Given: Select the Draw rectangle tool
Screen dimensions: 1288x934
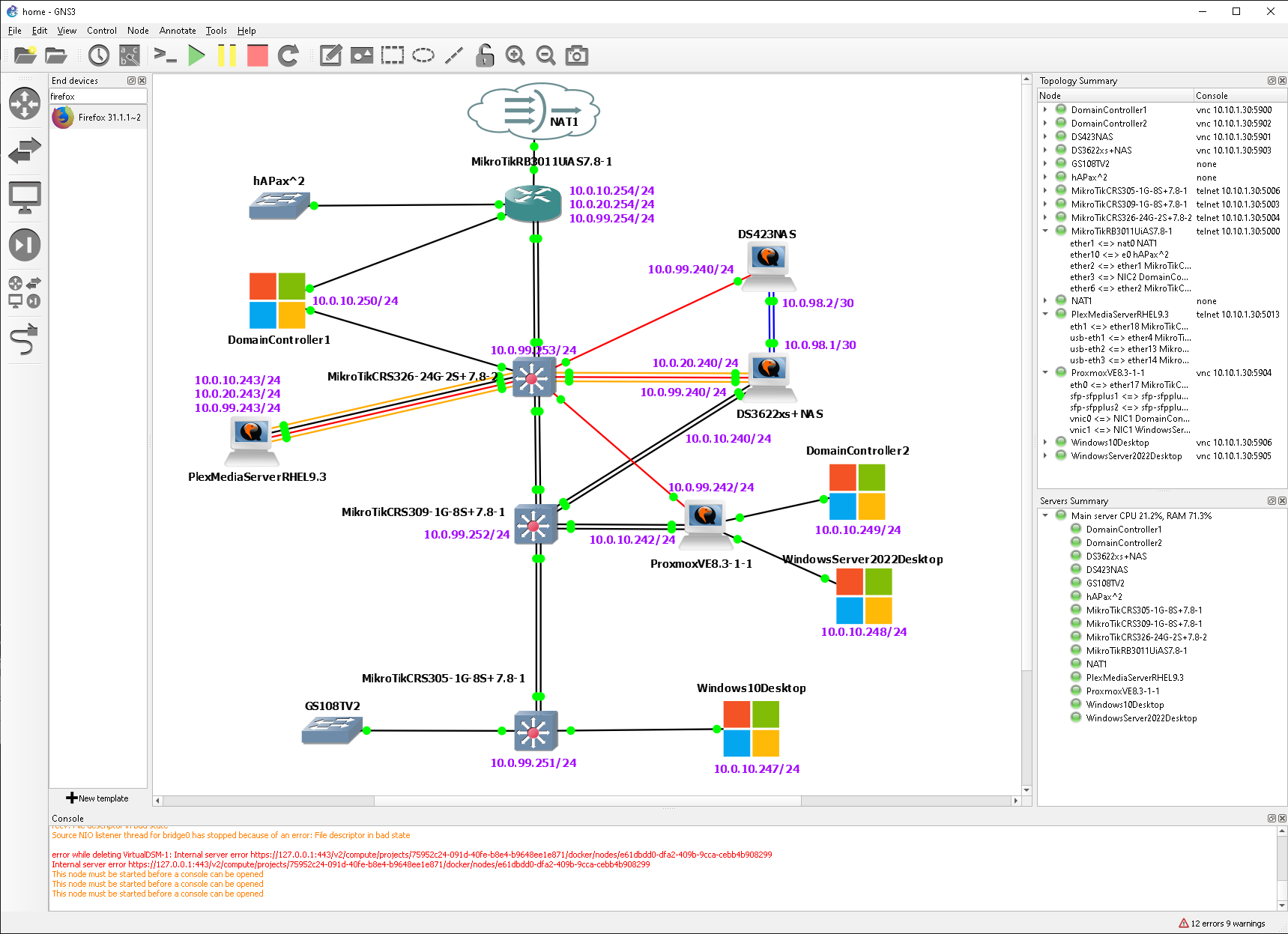Looking at the screenshot, I should (x=393, y=55).
